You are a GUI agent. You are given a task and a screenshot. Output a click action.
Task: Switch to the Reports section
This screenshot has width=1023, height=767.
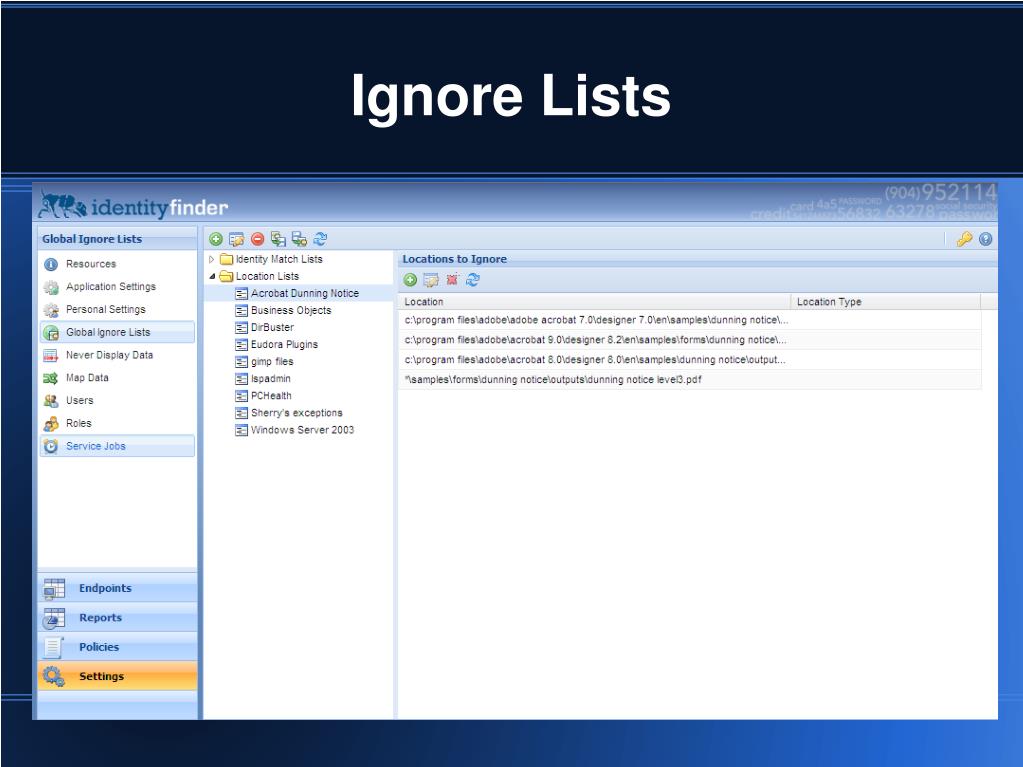[117, 618]
